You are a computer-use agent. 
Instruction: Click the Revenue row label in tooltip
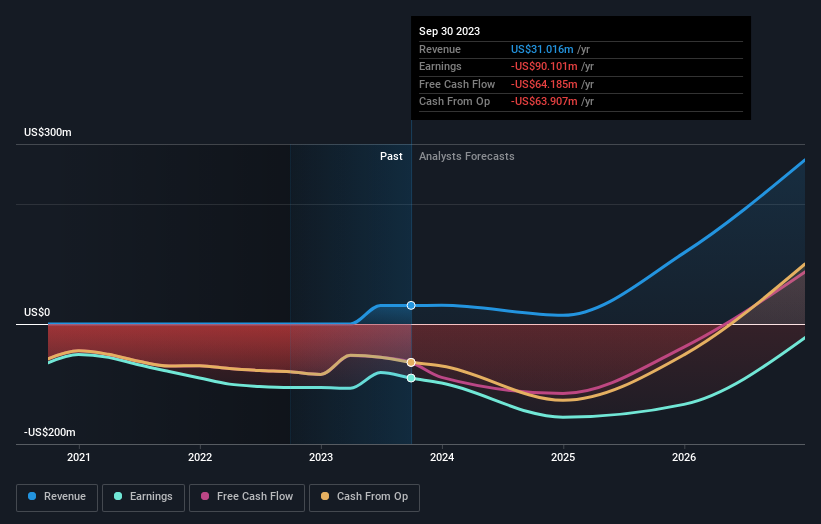[440, 49]
